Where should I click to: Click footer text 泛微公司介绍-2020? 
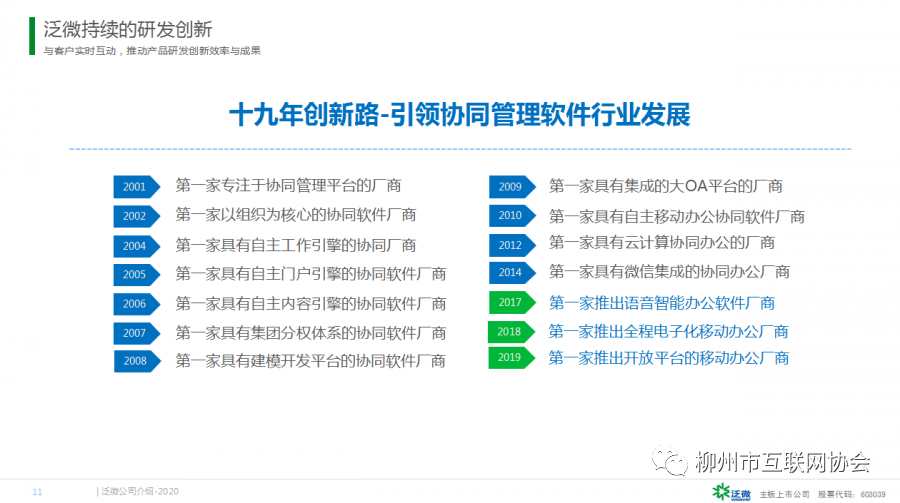[140, 492]
